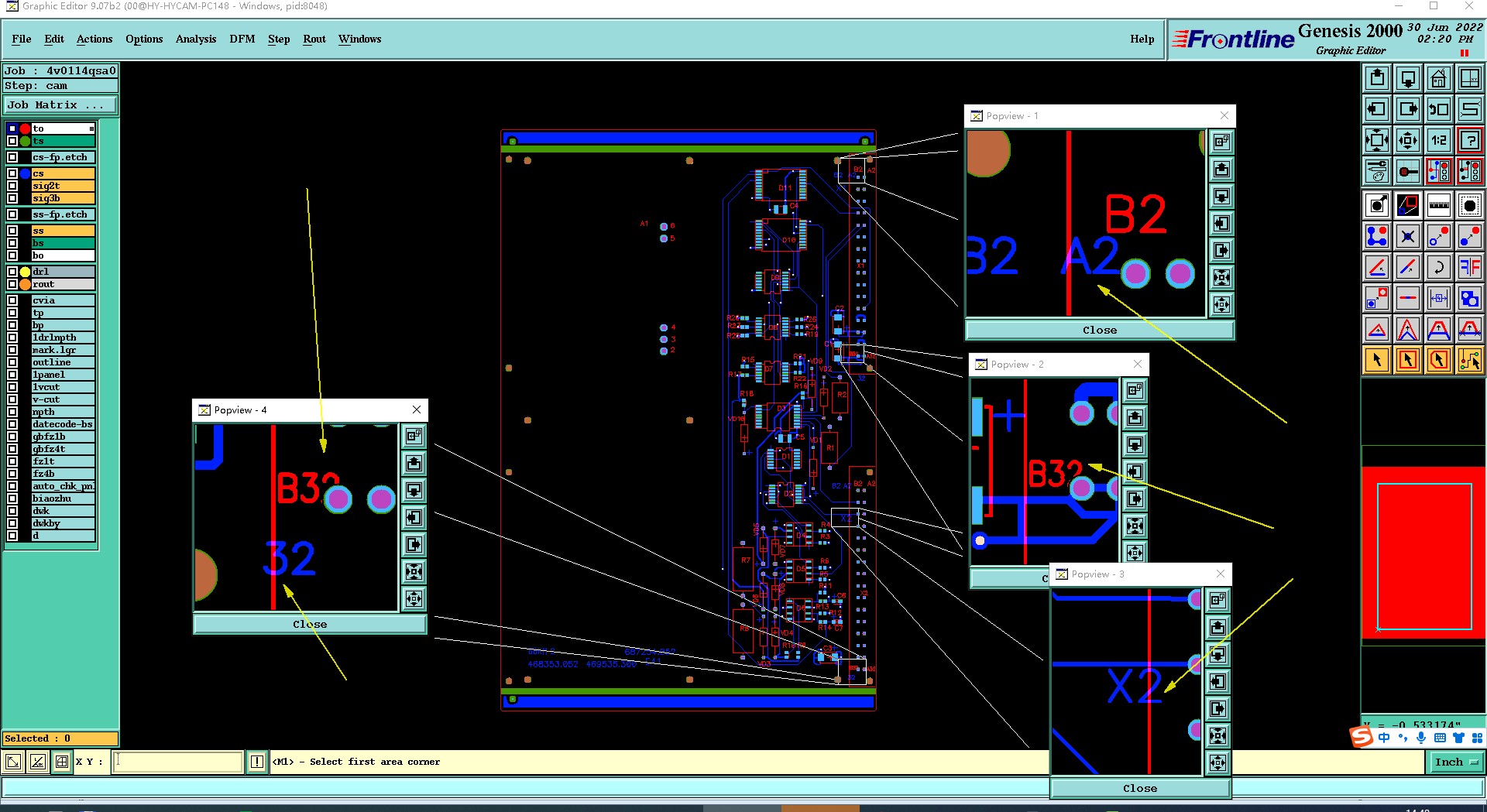Click the X Y coordinate input field
The width and height of the screenshot is (1487, 812).
(x=178, y=762)
